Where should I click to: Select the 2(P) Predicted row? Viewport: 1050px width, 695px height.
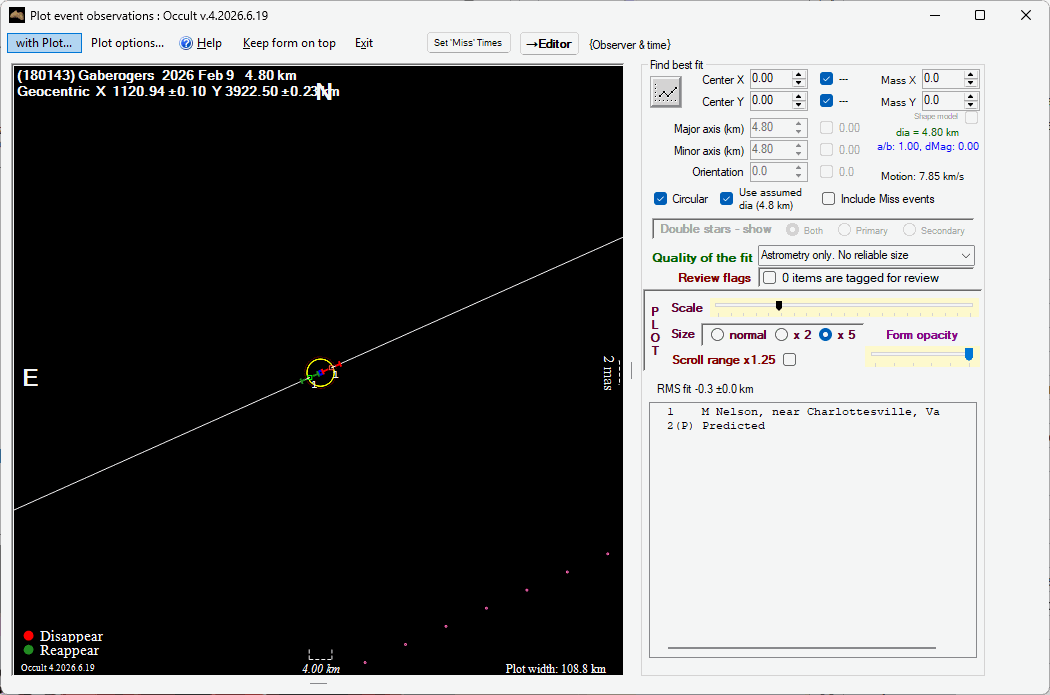click(812, 426)
